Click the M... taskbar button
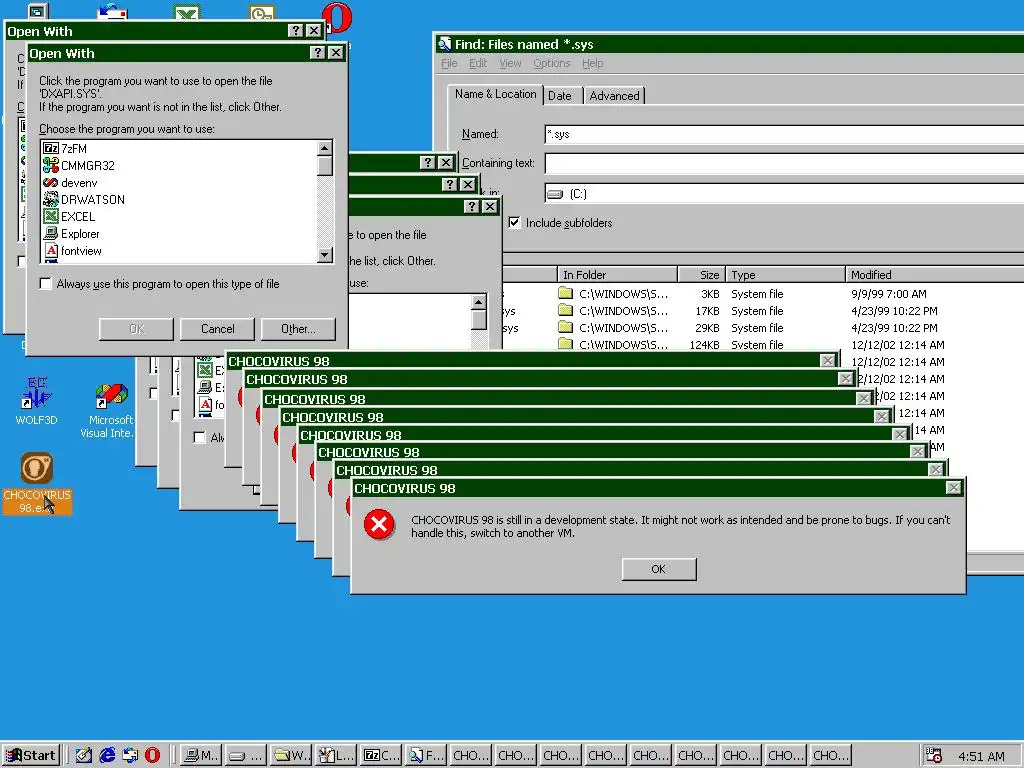The width and height of the screenshot is (1024, 768). pos(201,756)
